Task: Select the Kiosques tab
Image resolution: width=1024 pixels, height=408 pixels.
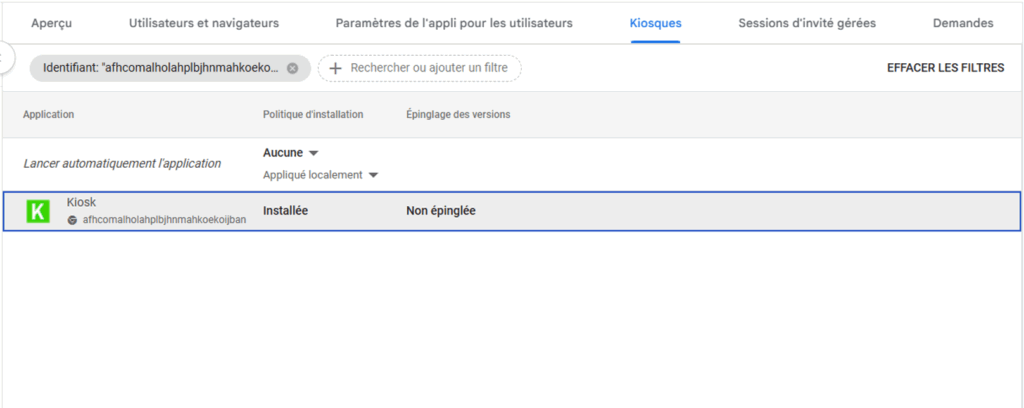Action: pyautogui.click(x=655, y=23)
